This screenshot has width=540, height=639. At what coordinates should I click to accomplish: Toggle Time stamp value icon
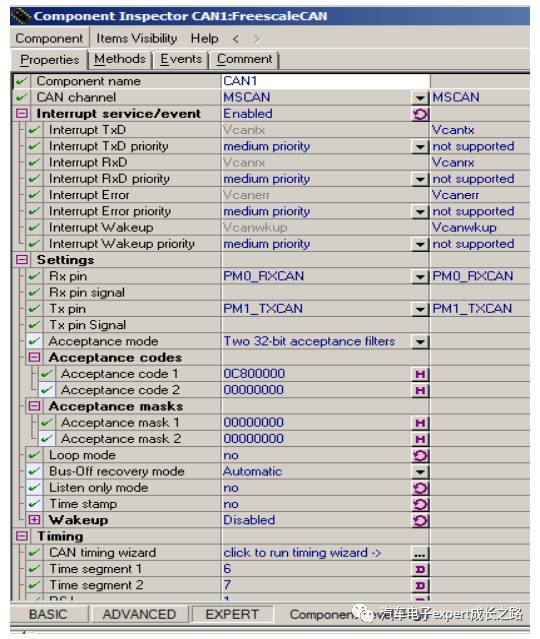[420, 505]
